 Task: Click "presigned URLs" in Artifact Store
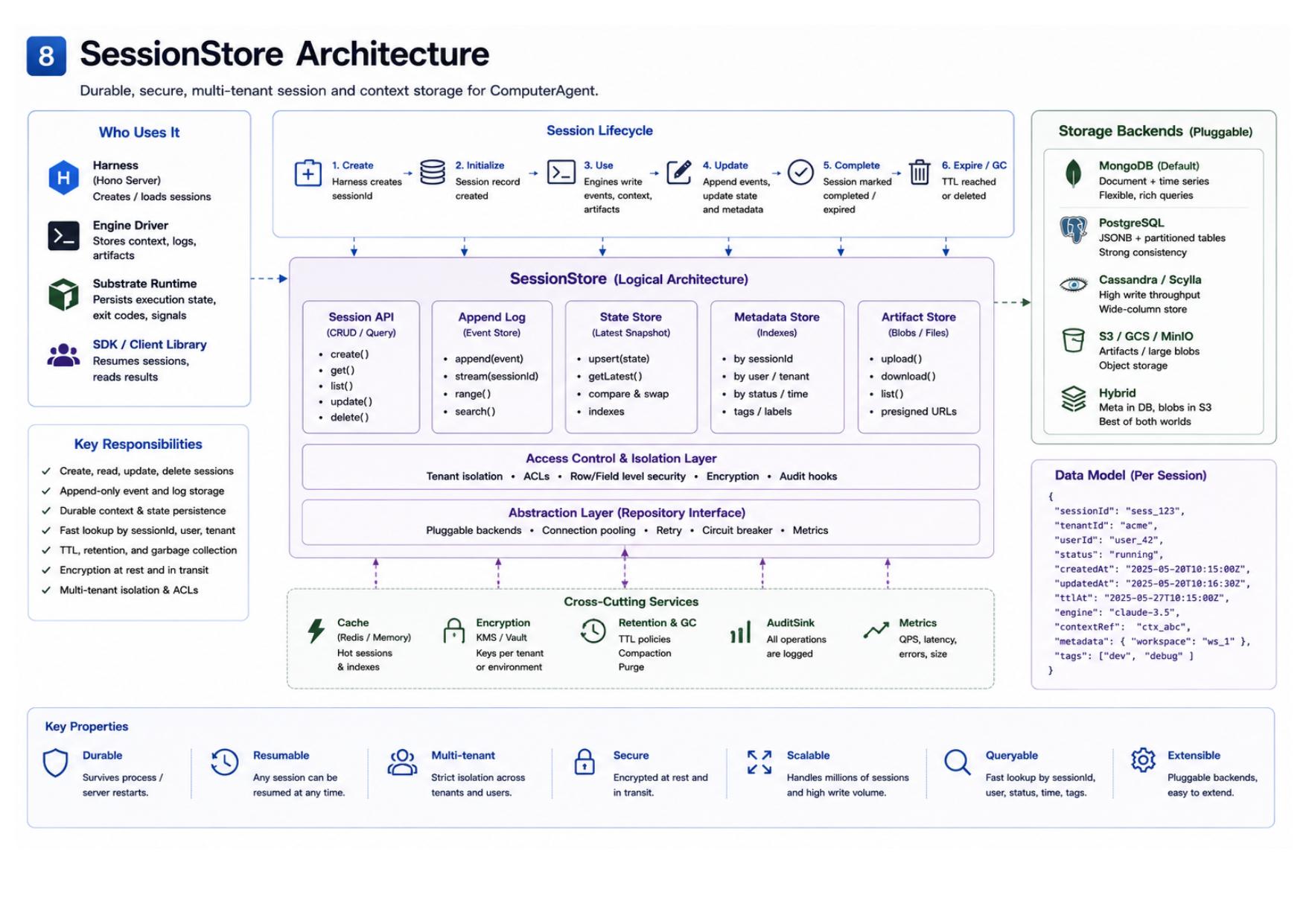tap(918, 412)
